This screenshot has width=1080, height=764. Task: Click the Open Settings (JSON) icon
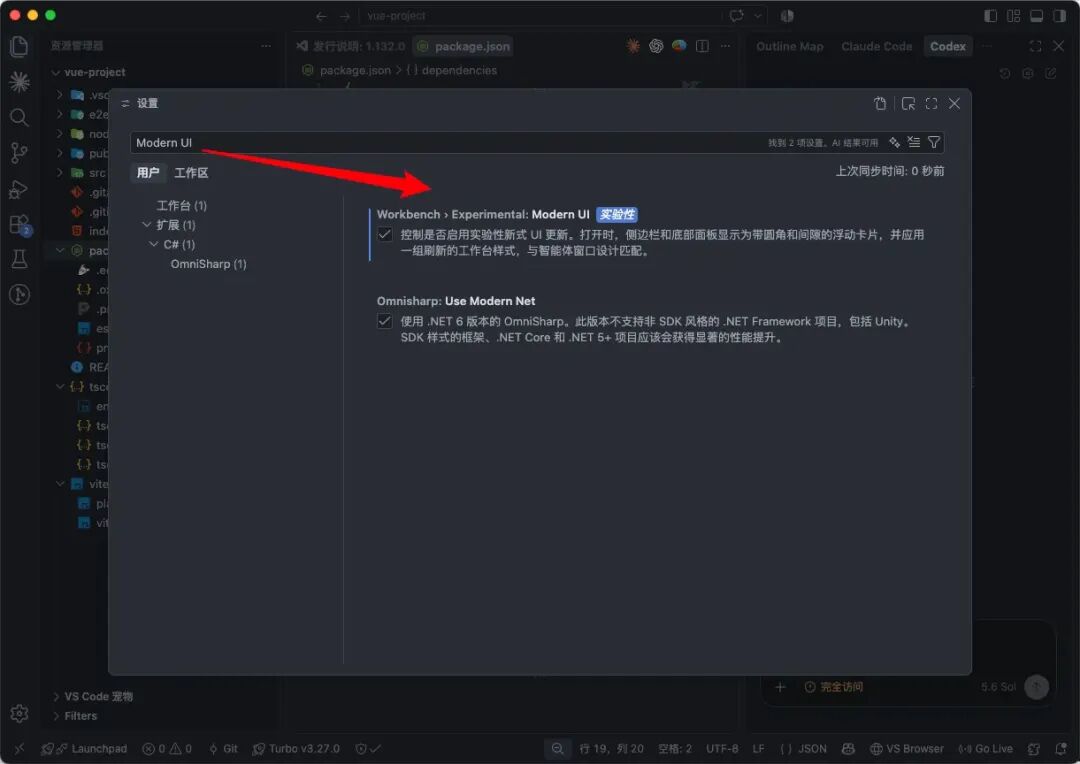pos(880,103)
